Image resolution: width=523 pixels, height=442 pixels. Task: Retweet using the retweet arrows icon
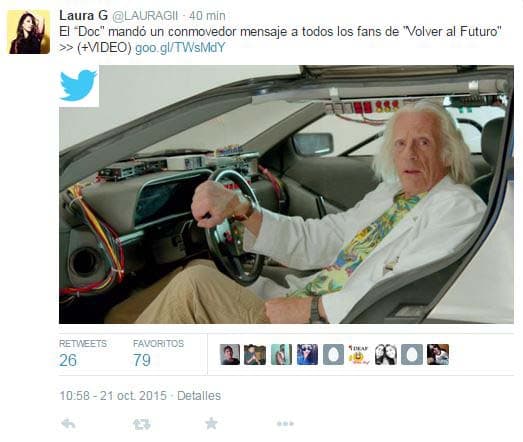pyautogui.click(x=142, y=424)
